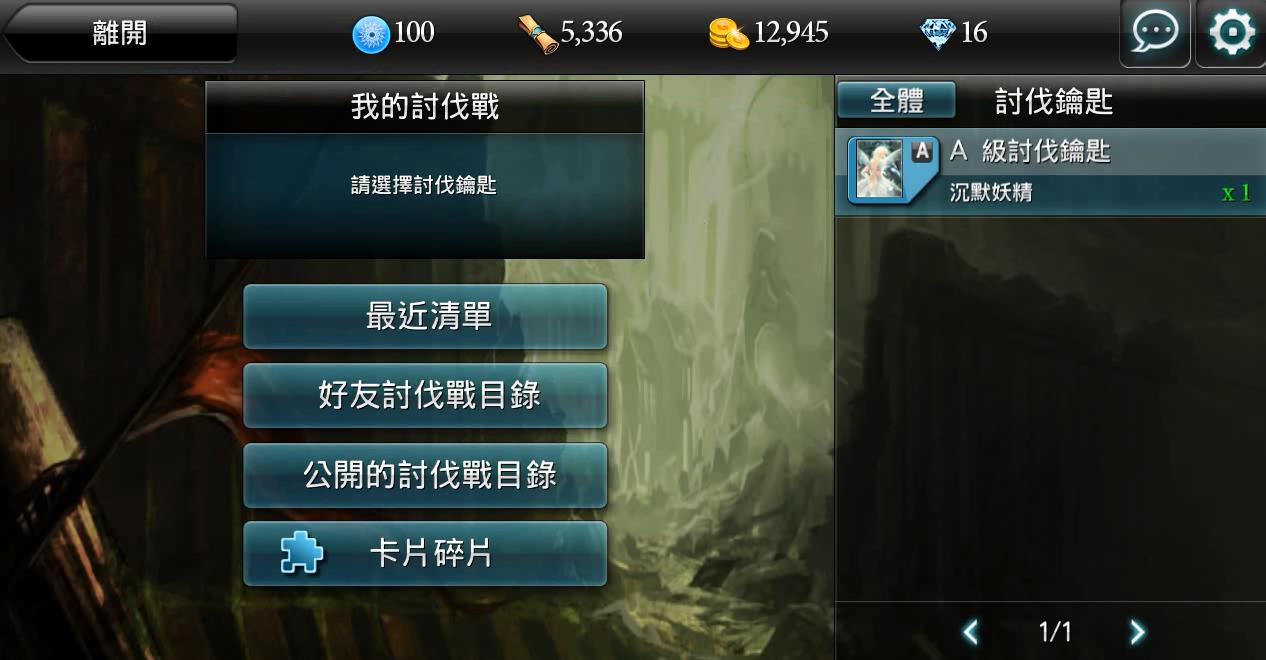Open the chat speech bubble icon
This screenshot has height=660, width=1266.
click(x=1154, y=33)
